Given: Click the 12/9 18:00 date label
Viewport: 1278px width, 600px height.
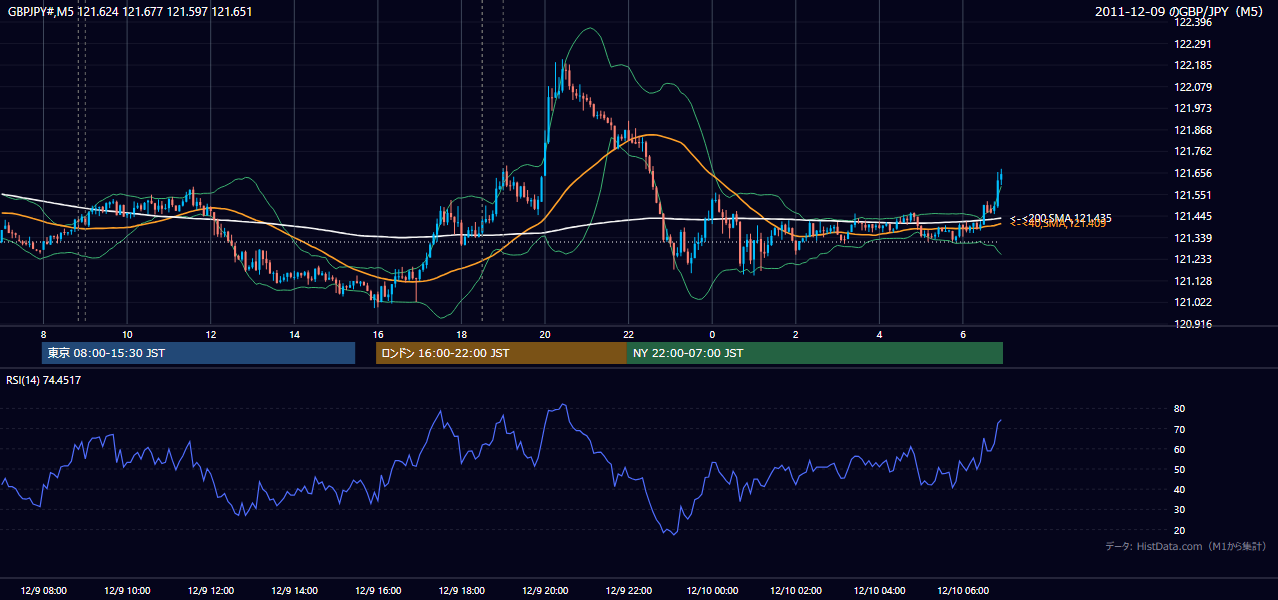Looking at the screenshot, I should pyautogui.click(x=461, y=591).
